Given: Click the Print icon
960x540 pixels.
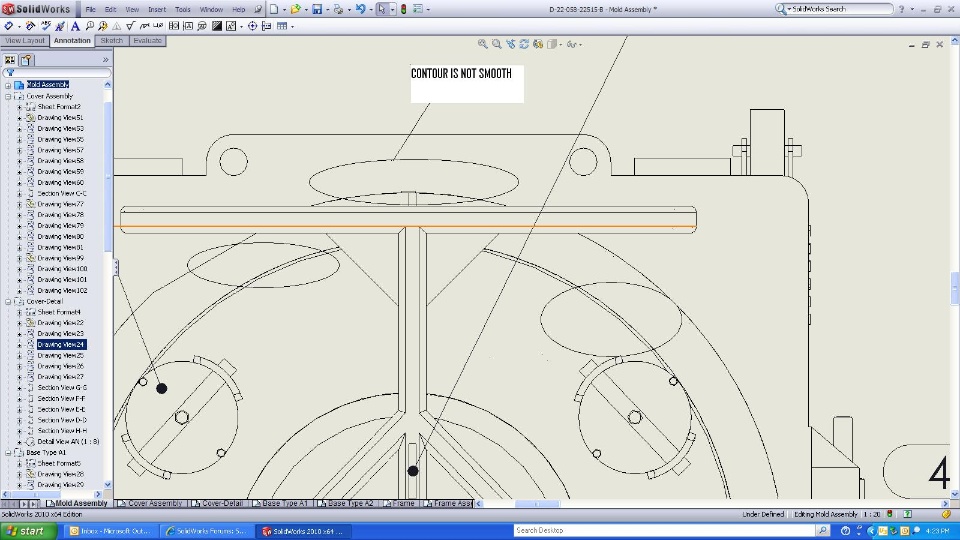Looking at the screenshot, I should coord(338,9).
